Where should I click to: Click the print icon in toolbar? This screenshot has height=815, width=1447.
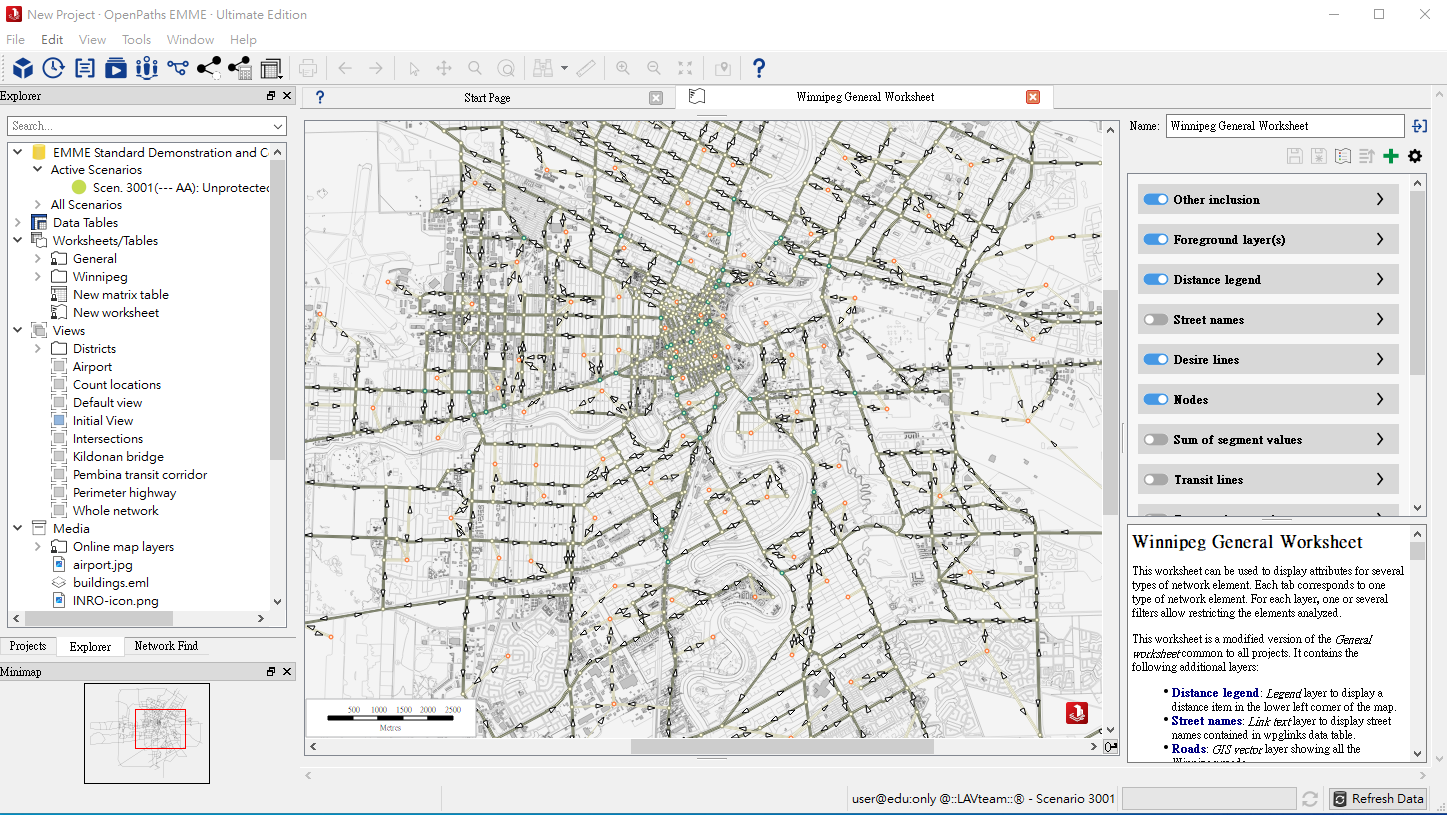point(308,68)
